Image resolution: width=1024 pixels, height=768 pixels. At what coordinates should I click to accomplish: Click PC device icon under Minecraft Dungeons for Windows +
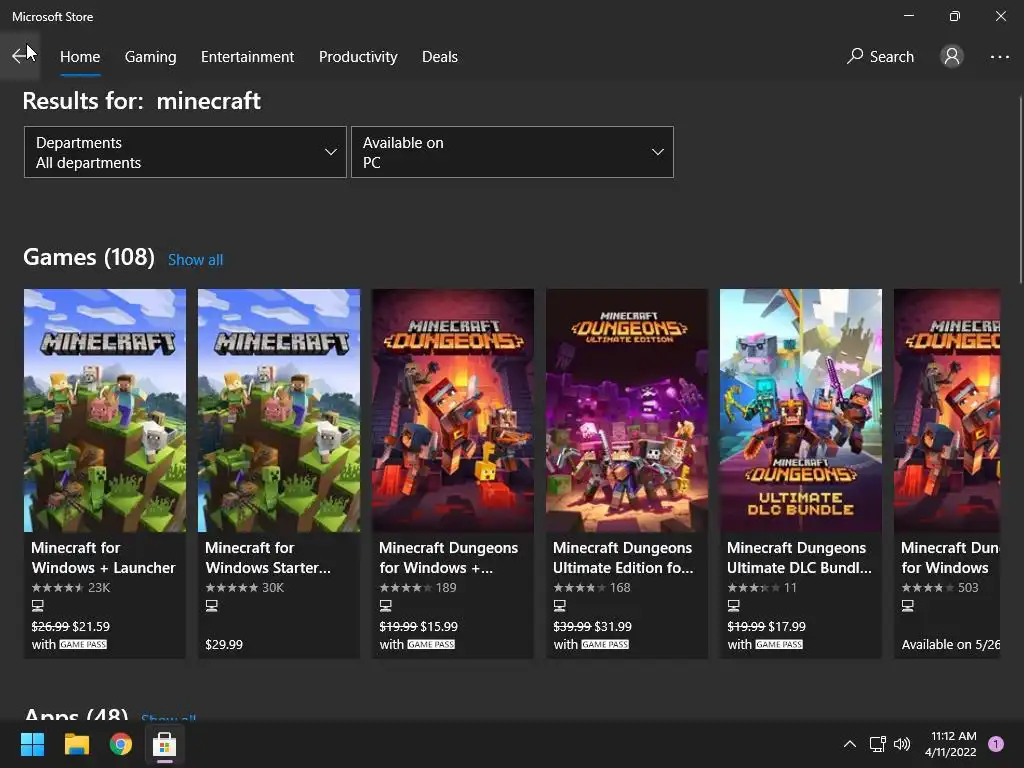pyautogui.click(x=386, y=606)
